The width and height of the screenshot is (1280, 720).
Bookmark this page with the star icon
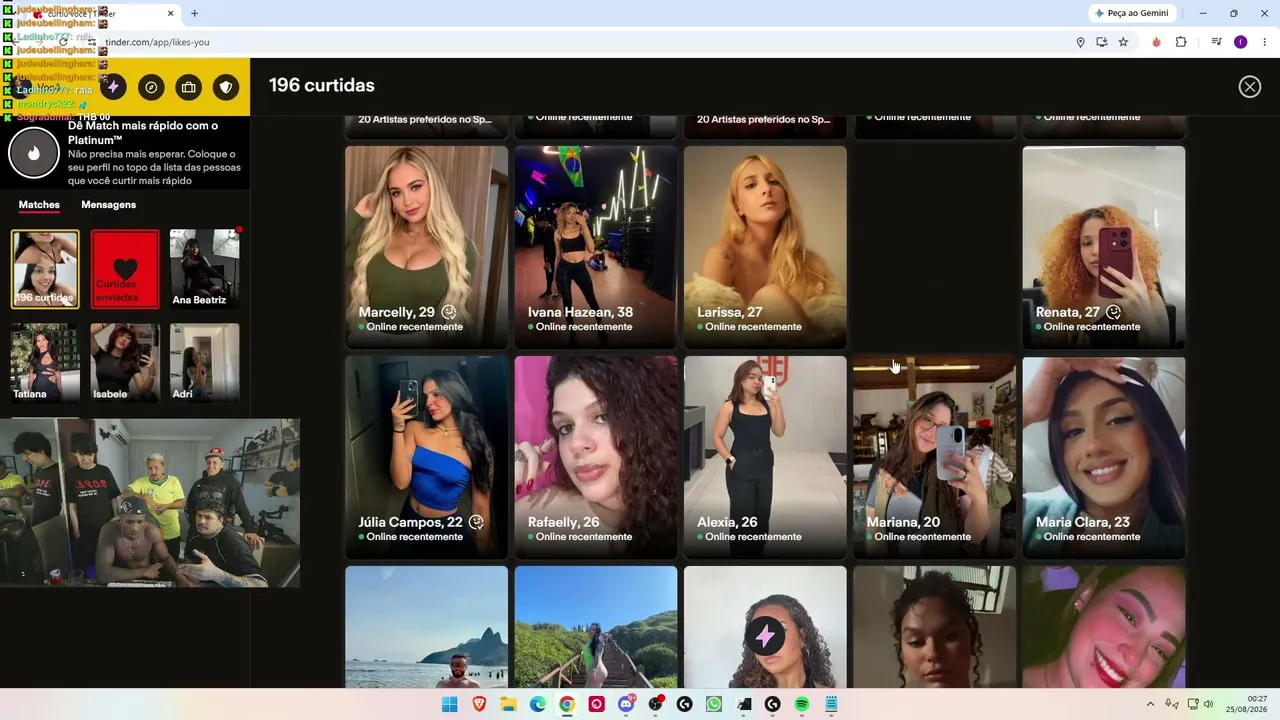[1123, 42]
